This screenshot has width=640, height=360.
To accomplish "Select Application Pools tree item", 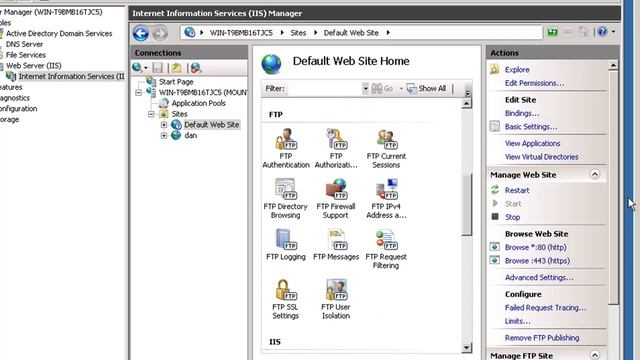I will [198, 103].
